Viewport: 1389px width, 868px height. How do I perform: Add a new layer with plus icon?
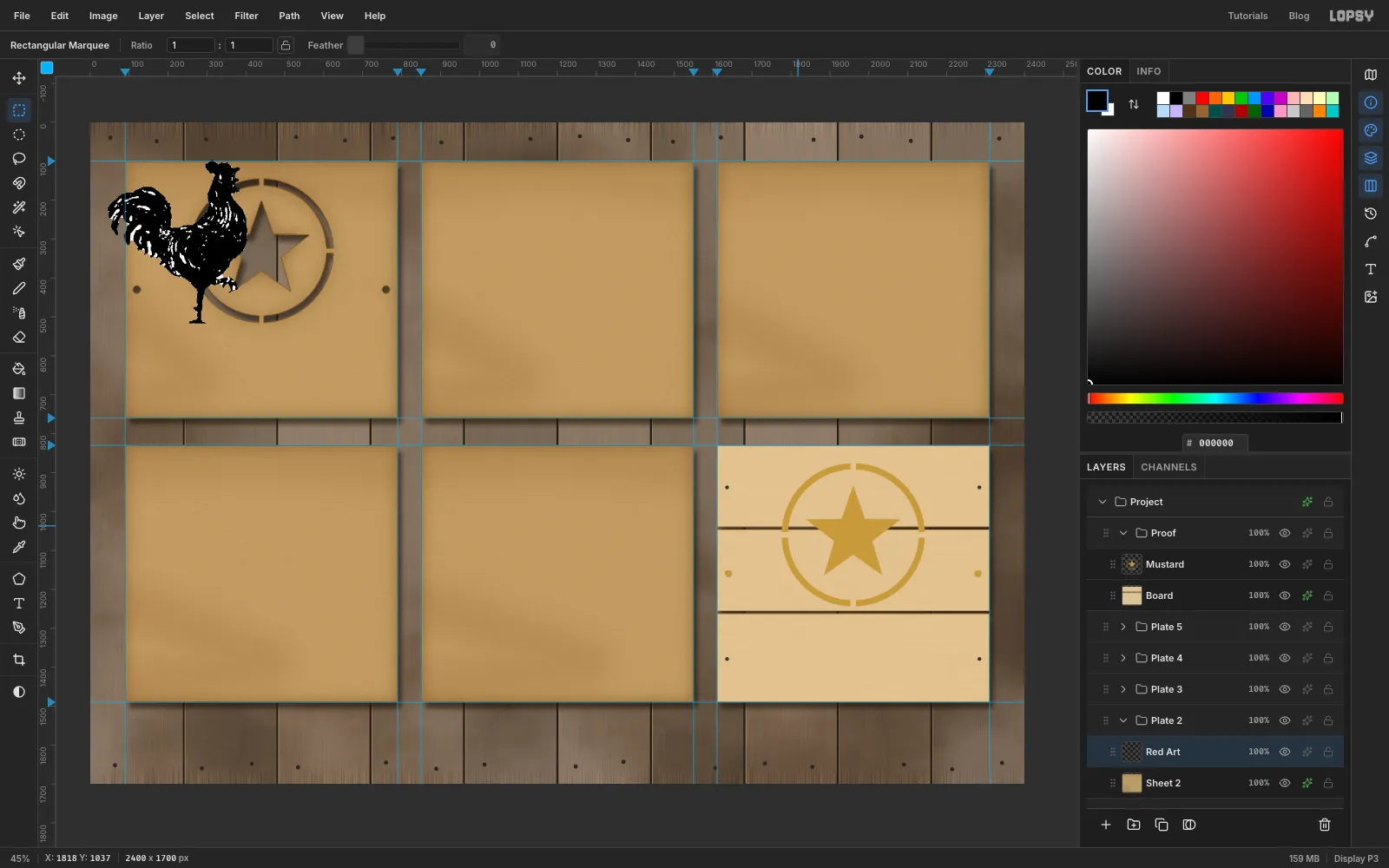coord(1106,825)
